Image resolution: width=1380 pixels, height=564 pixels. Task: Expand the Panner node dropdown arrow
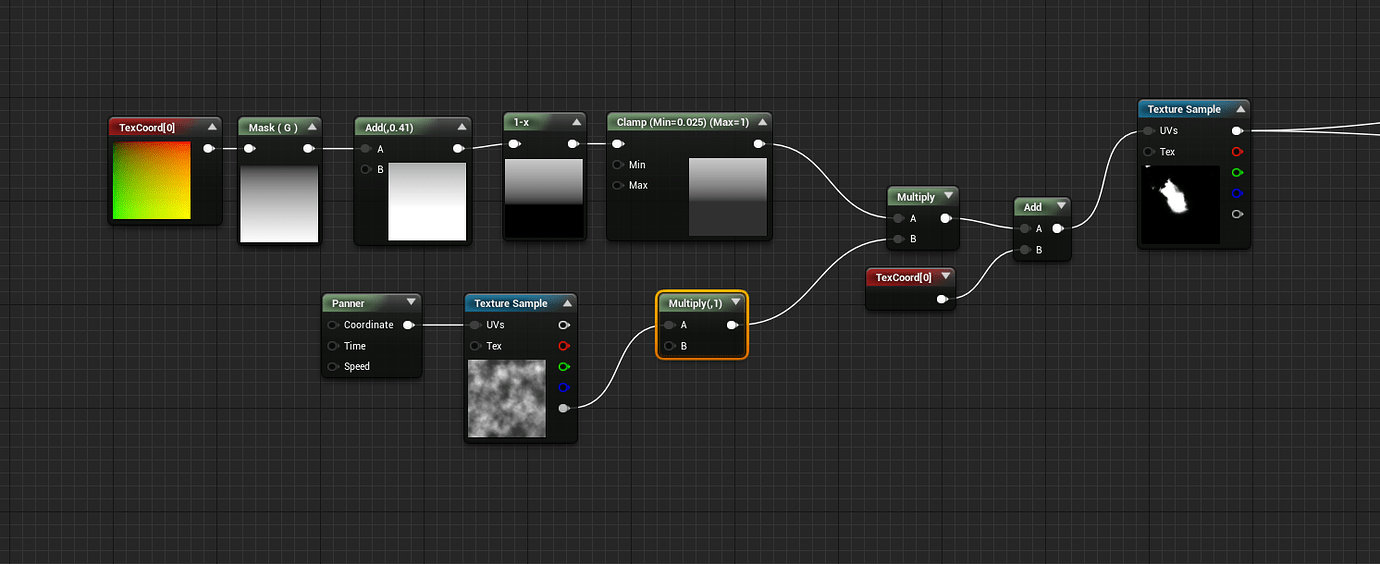[411, 303]
